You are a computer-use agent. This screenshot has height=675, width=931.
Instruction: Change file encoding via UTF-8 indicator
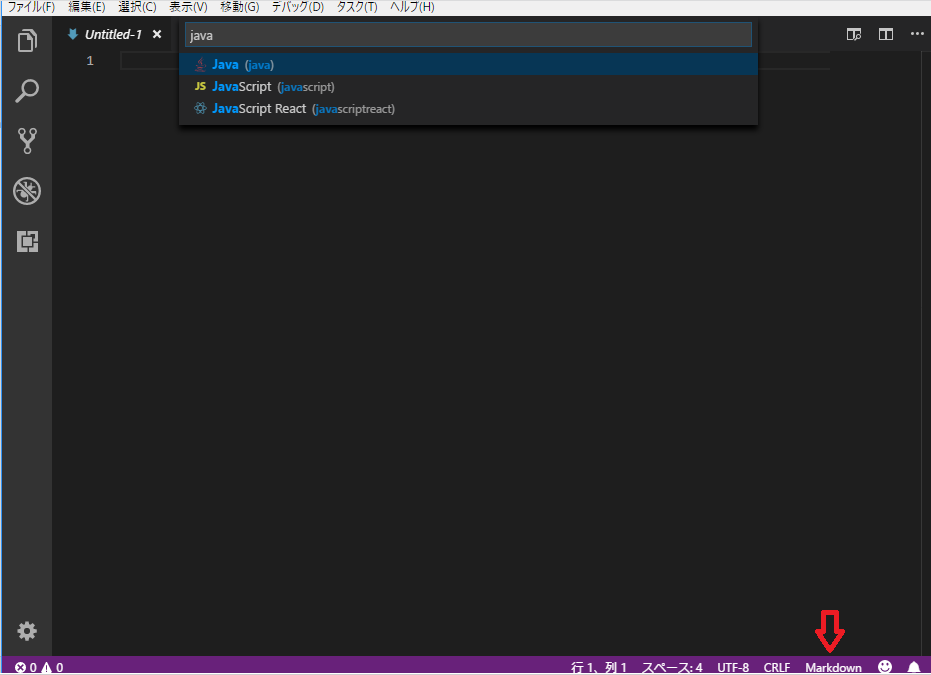pyautogui.click(x=733, y=667)
